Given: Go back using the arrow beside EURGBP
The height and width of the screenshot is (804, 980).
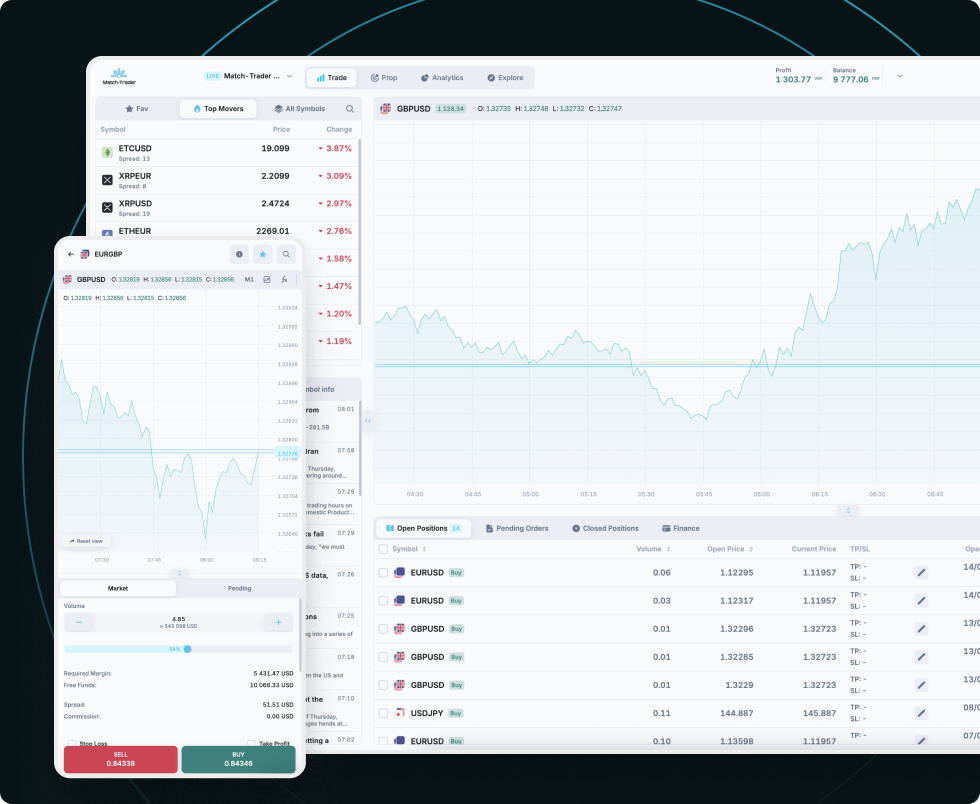Looking at the screenshot, I should click(x=71, y=254).
